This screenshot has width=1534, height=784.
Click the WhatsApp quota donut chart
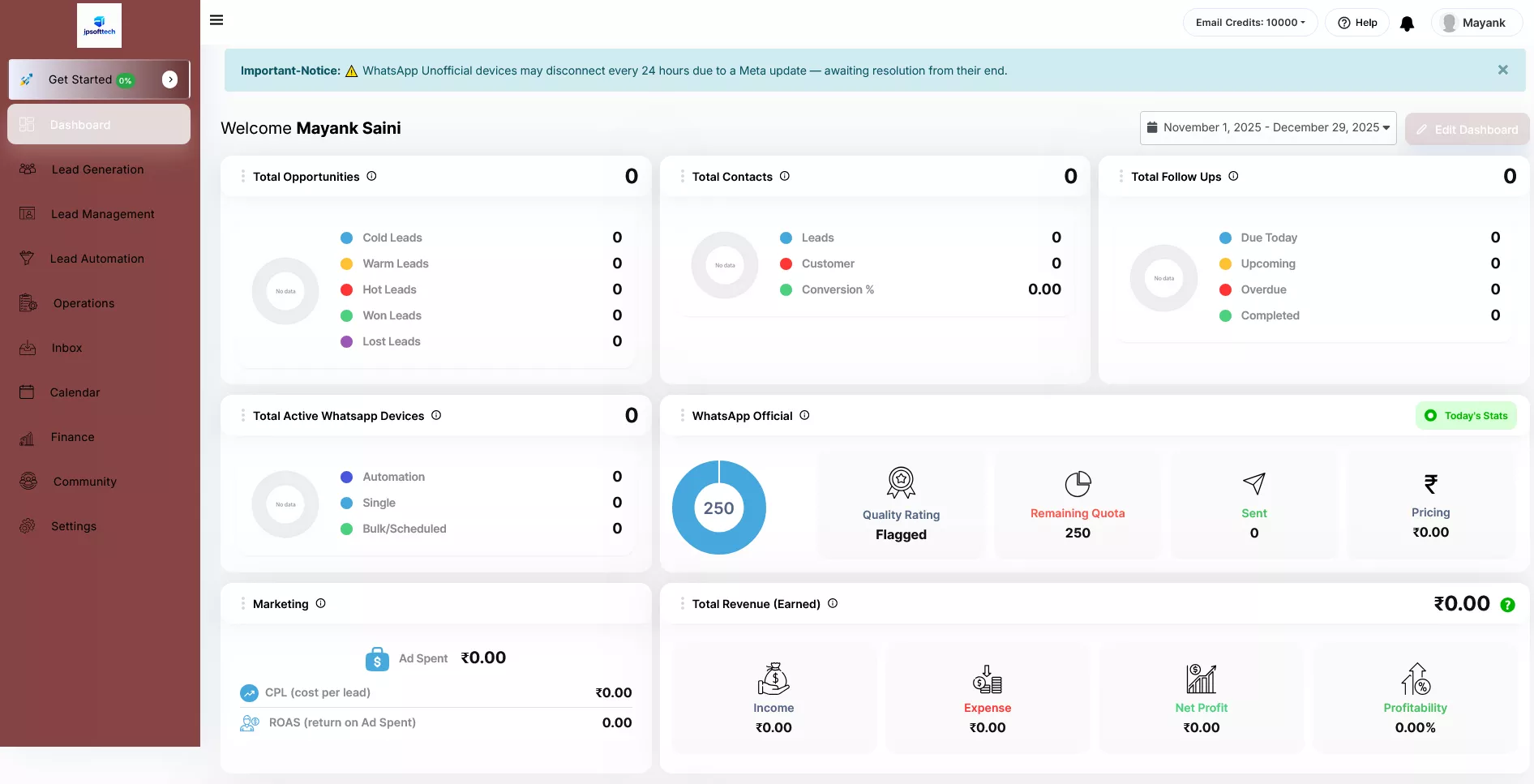[x=718, y=508]
